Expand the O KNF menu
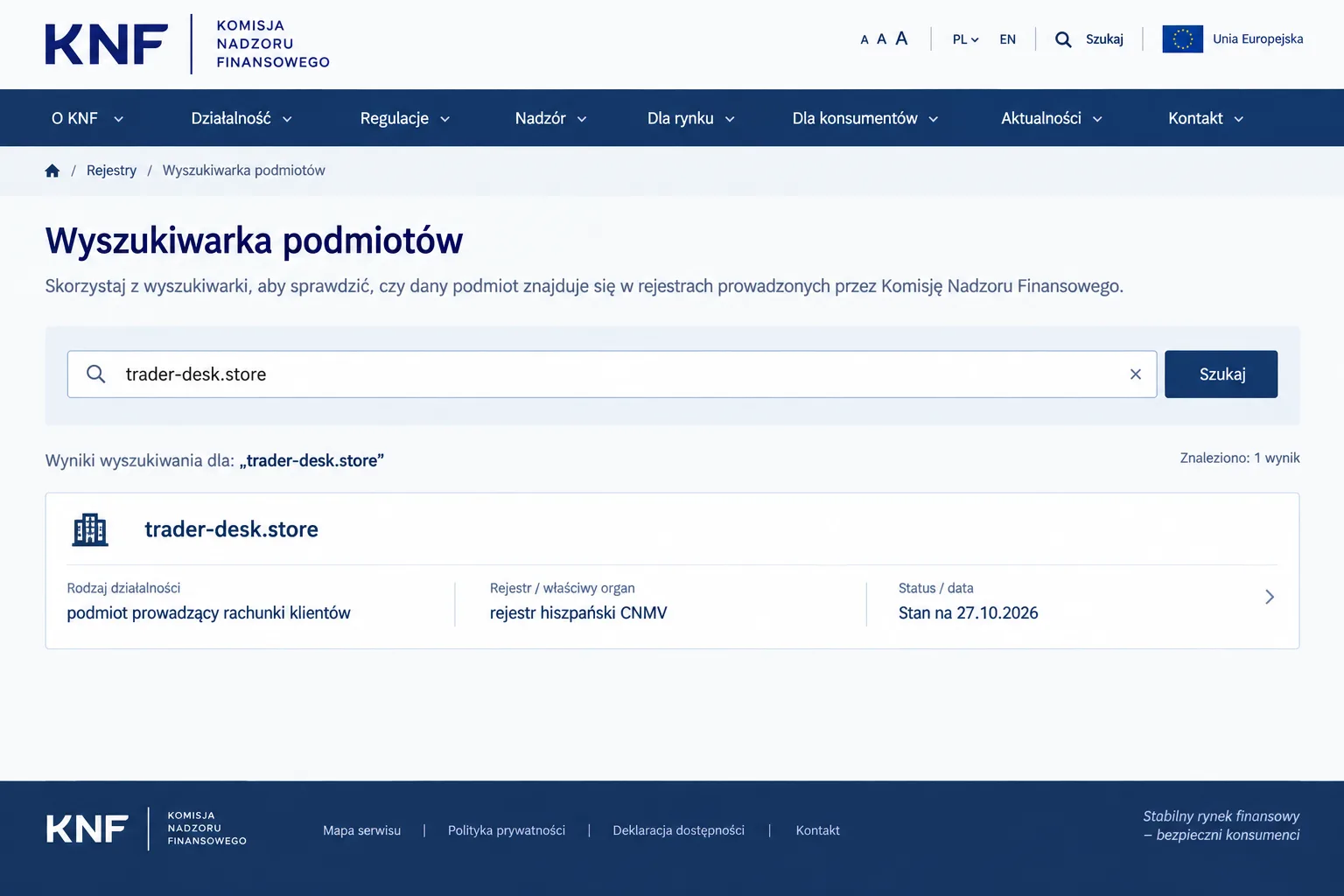Image resolution: width=1344 pixels, height=896 pixels. [x=87, y=118]
